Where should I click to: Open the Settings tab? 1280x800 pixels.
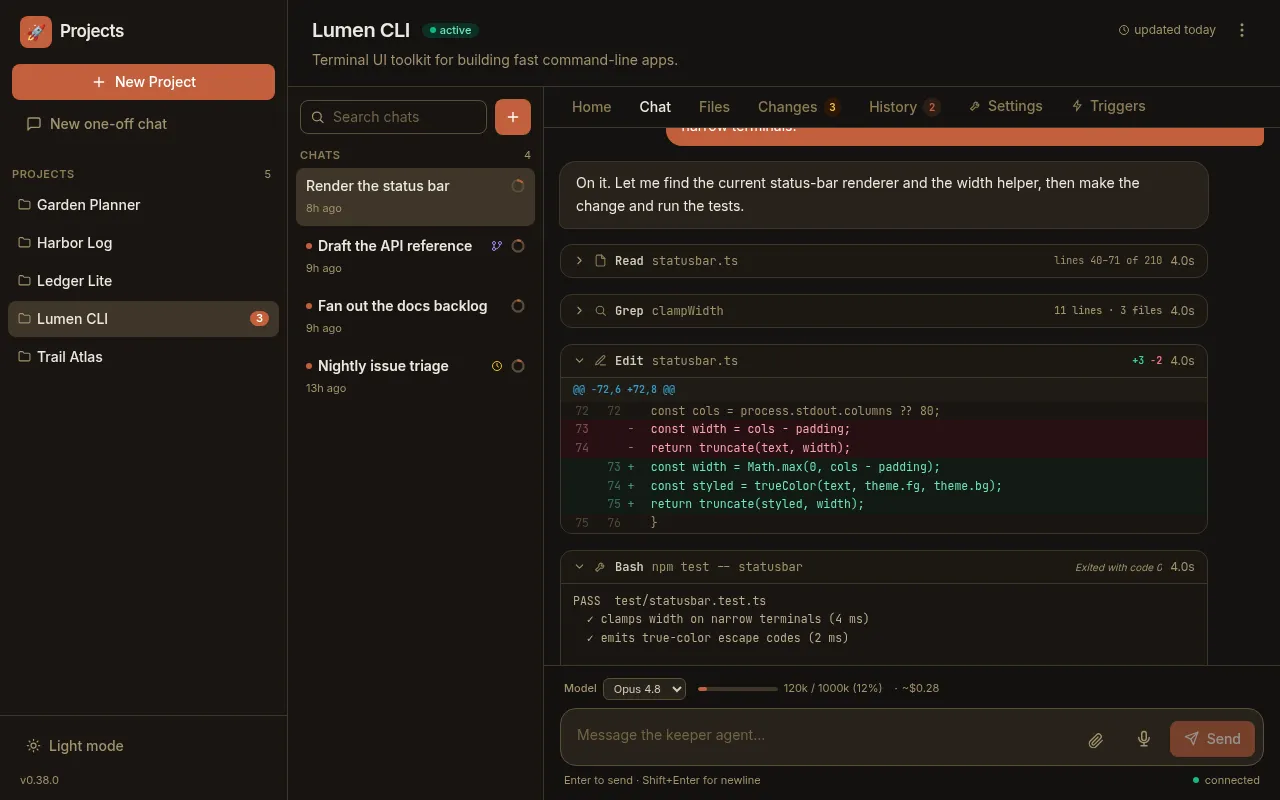coord(1005,106)
